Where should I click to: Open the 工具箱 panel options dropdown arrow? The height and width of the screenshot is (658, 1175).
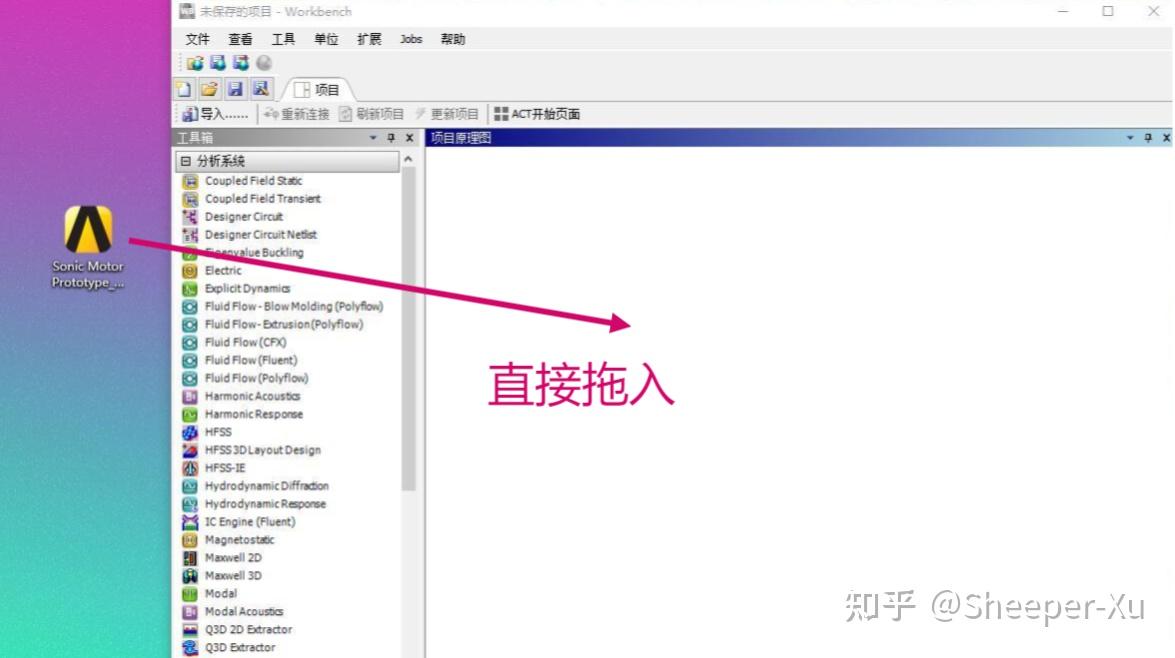[x=375, y=138]
